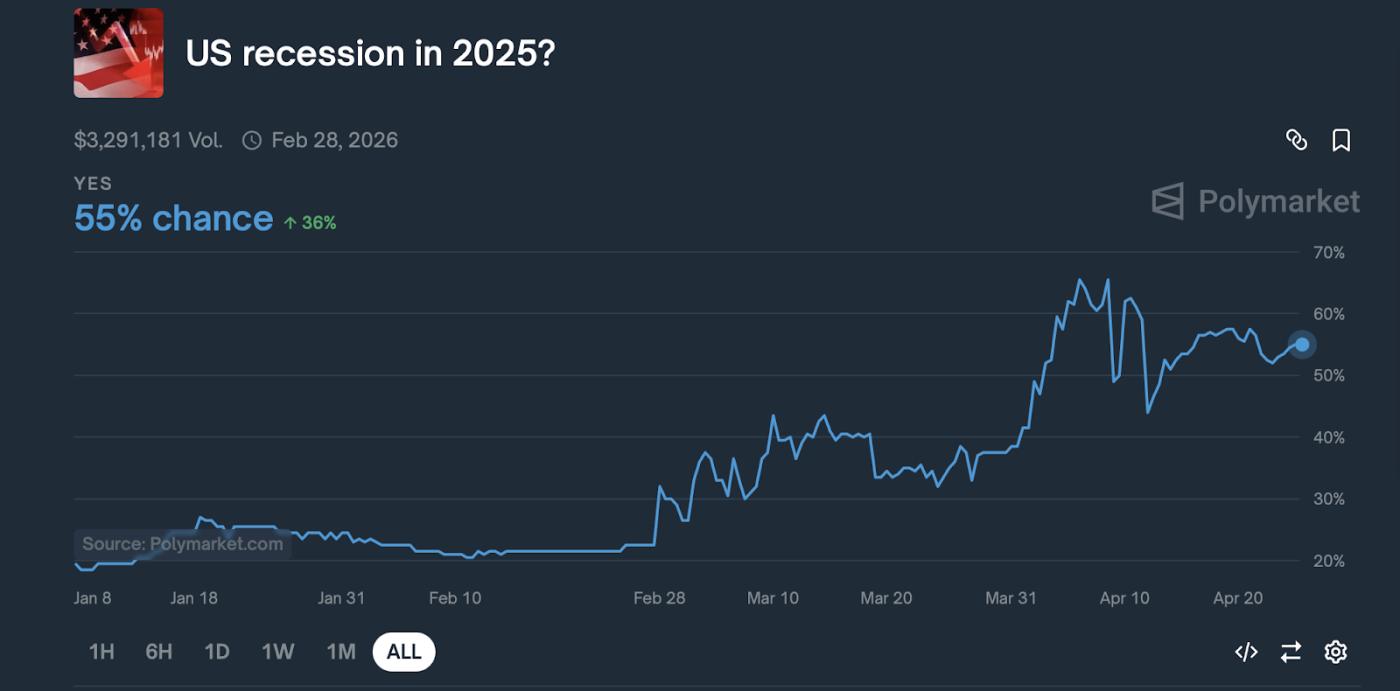The image size is (1400, 691).
Task: Select the 1D time range
Action: tap(217, 652)
